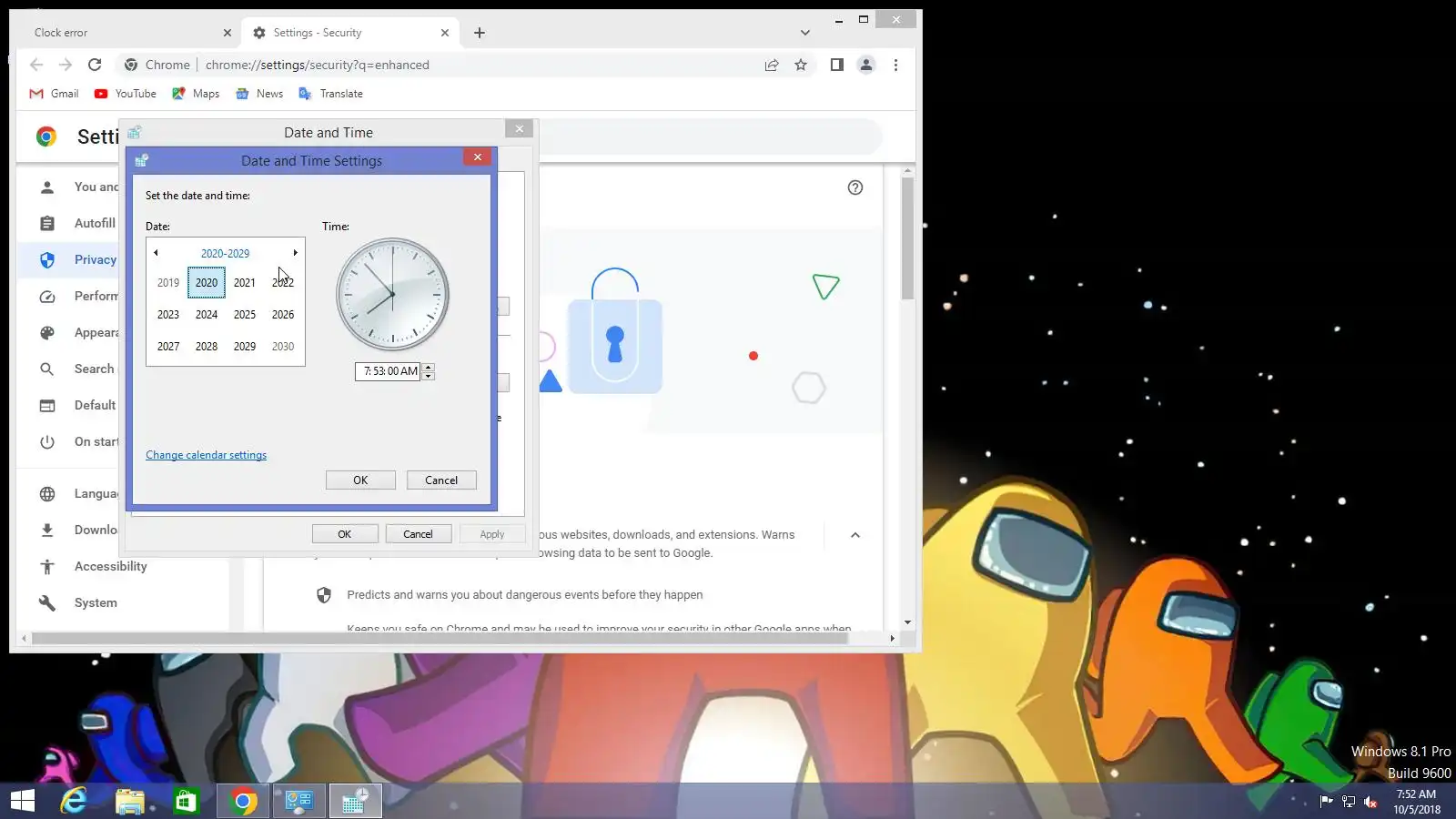1456x819 pixels.
Task: Confirm Date and Time Settings with OK
Action: [x=360, y=480]
